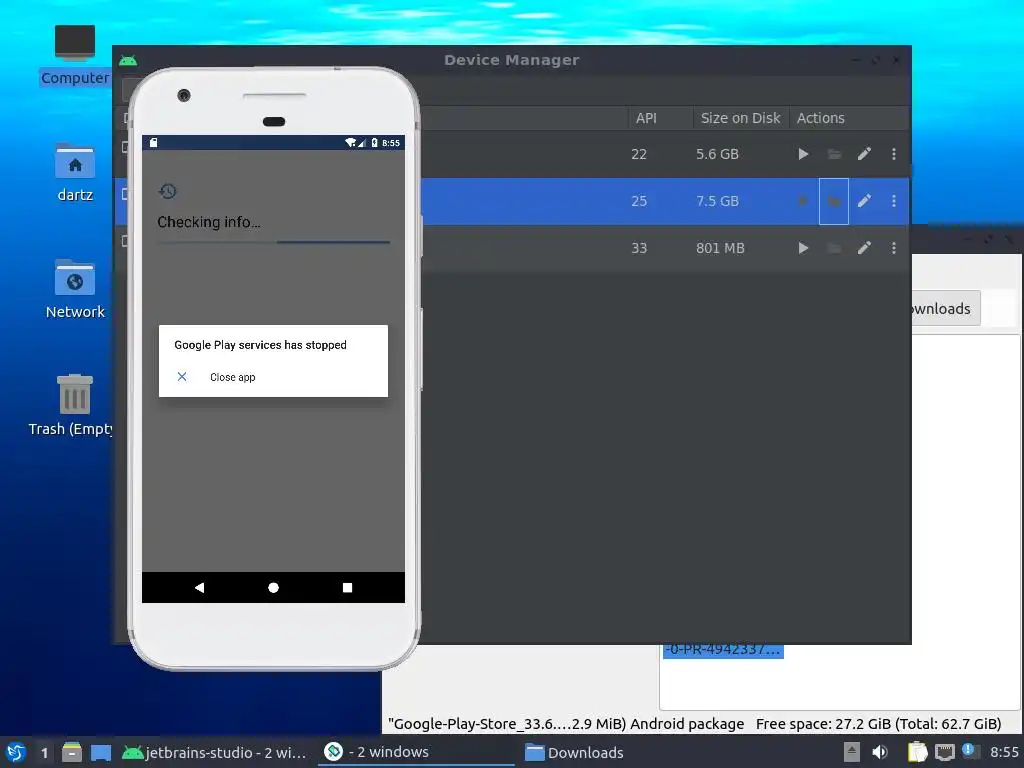Stop the running API 25 device
This screenshot has width=1024, height=768.
[803, 201]
